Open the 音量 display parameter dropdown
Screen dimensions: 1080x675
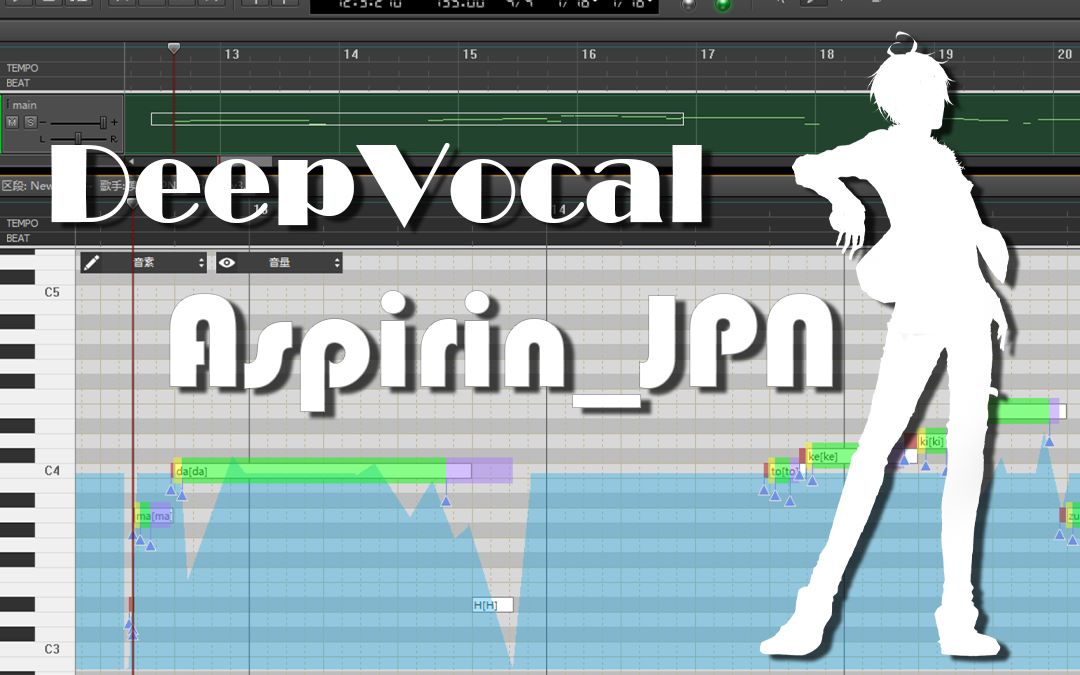tap(279, 262)
